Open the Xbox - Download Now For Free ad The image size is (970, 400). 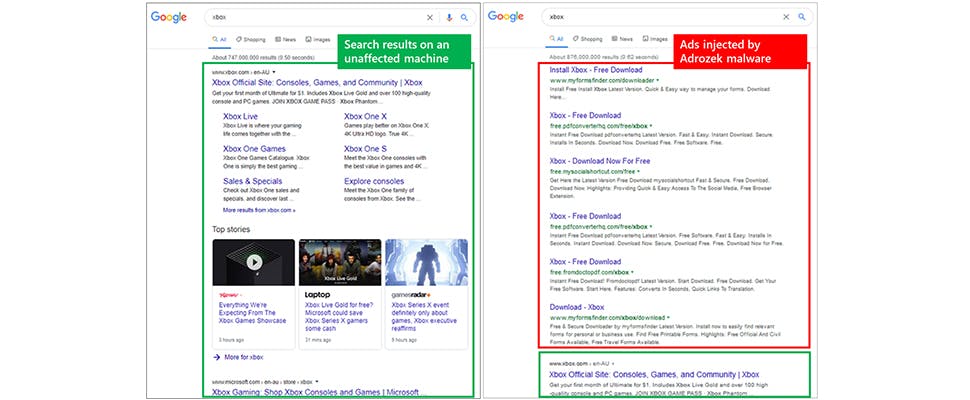599,161
